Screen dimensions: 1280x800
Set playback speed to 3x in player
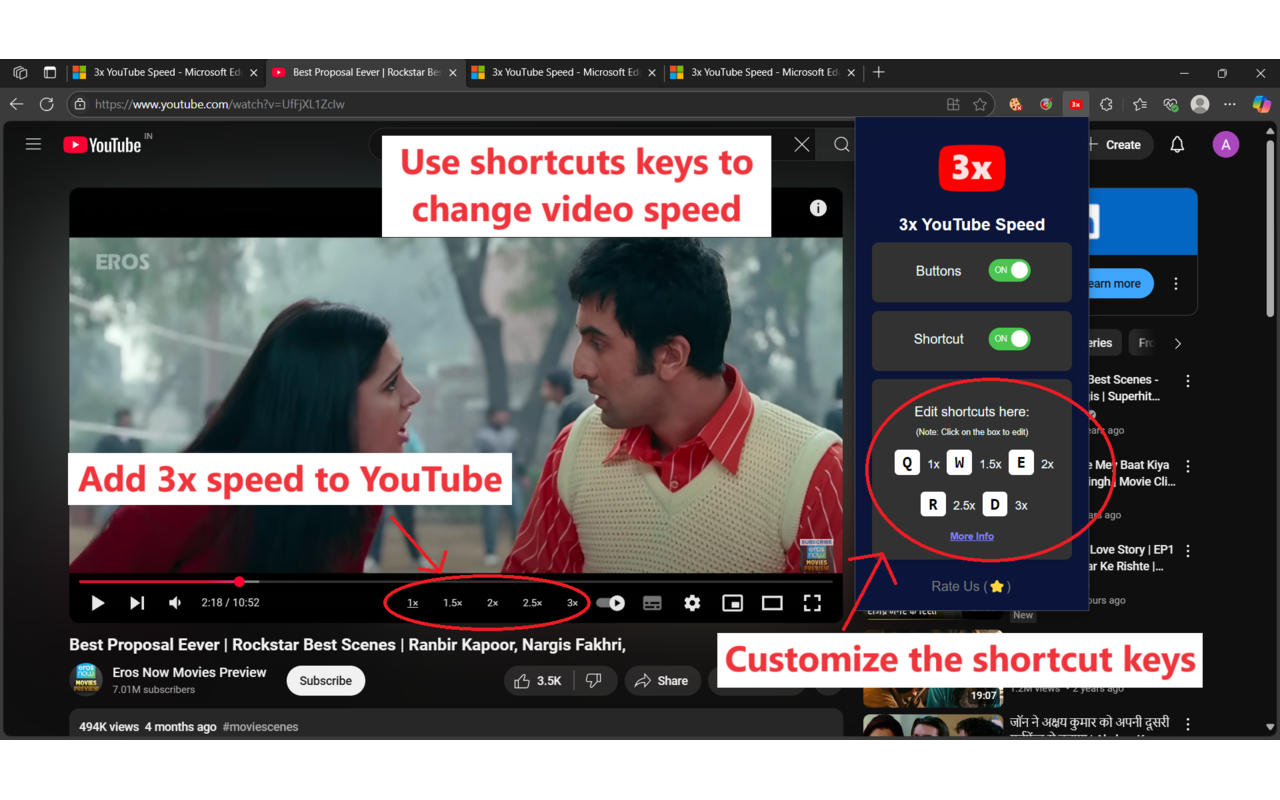click(x=572, y=603)
